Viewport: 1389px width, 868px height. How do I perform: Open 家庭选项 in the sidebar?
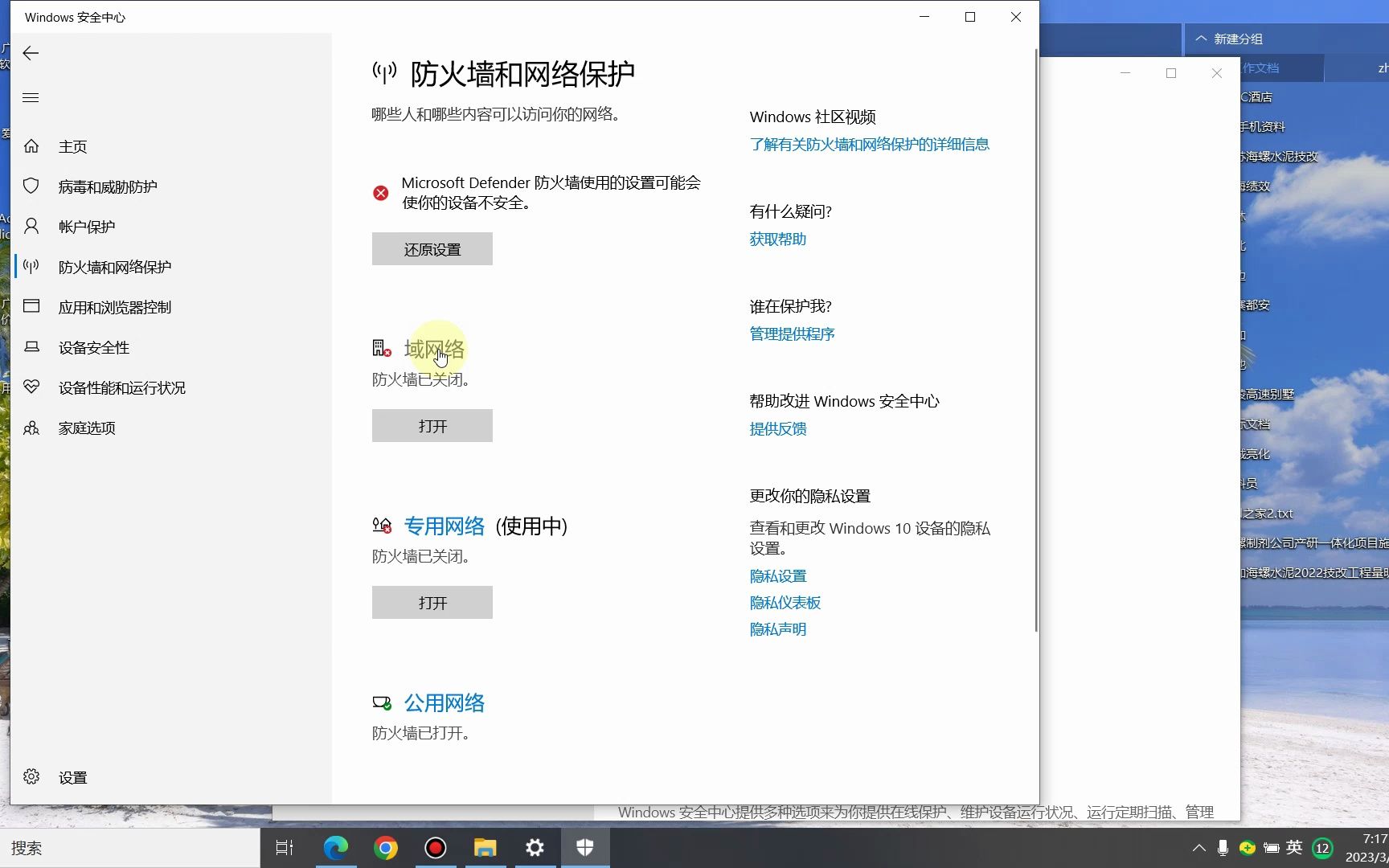click(86, 428)
